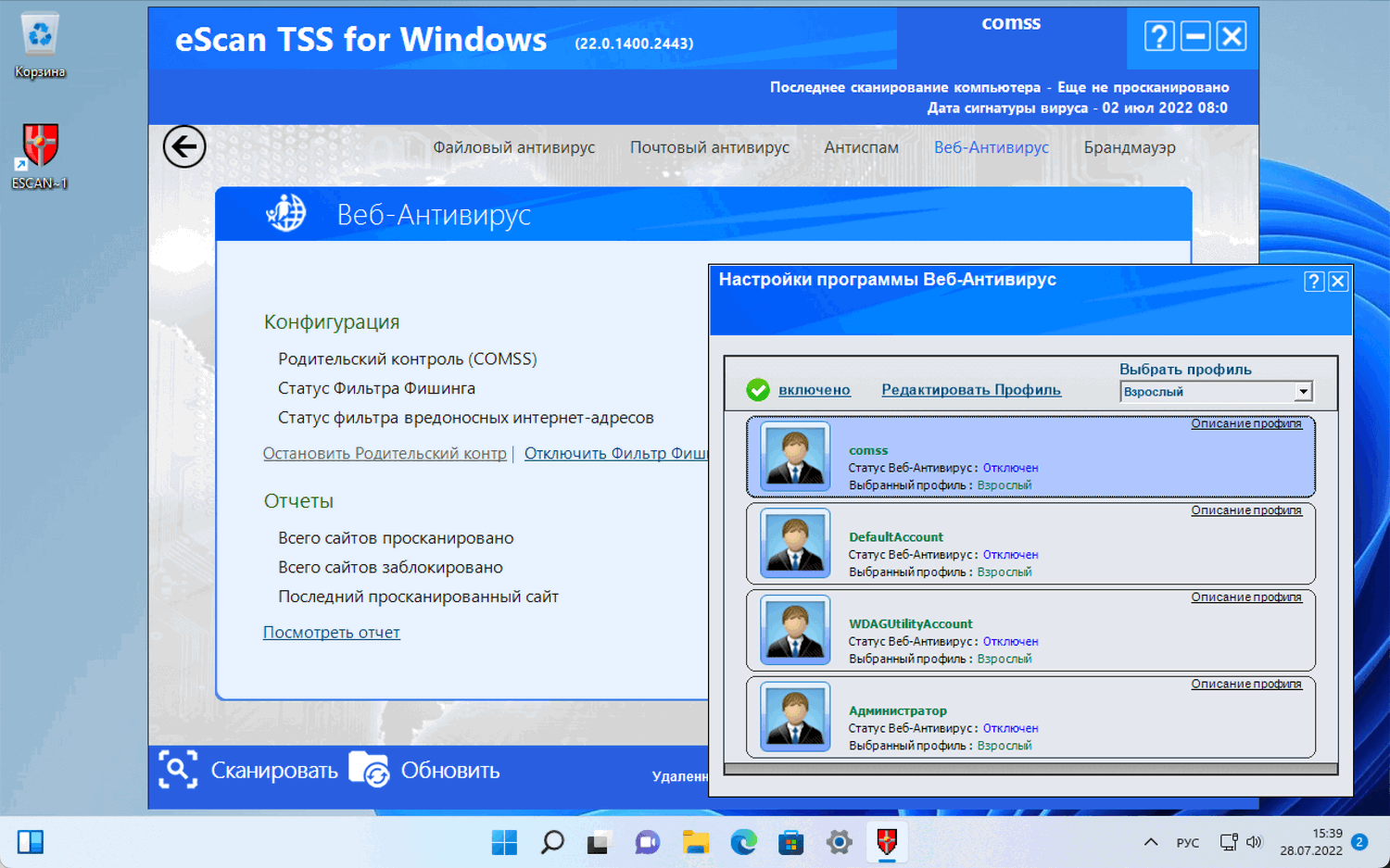Click the РУС language indicator
Image resolution: width=1390 pixels, height=868 pixels.
[x=1188, y=843]
